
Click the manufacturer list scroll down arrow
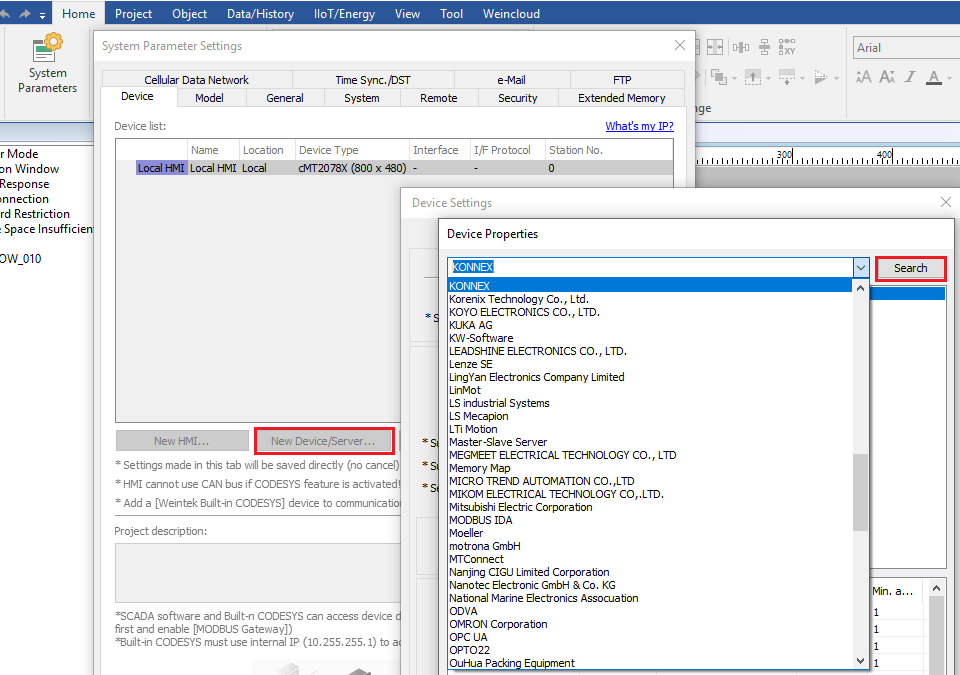tap(860, 661)
